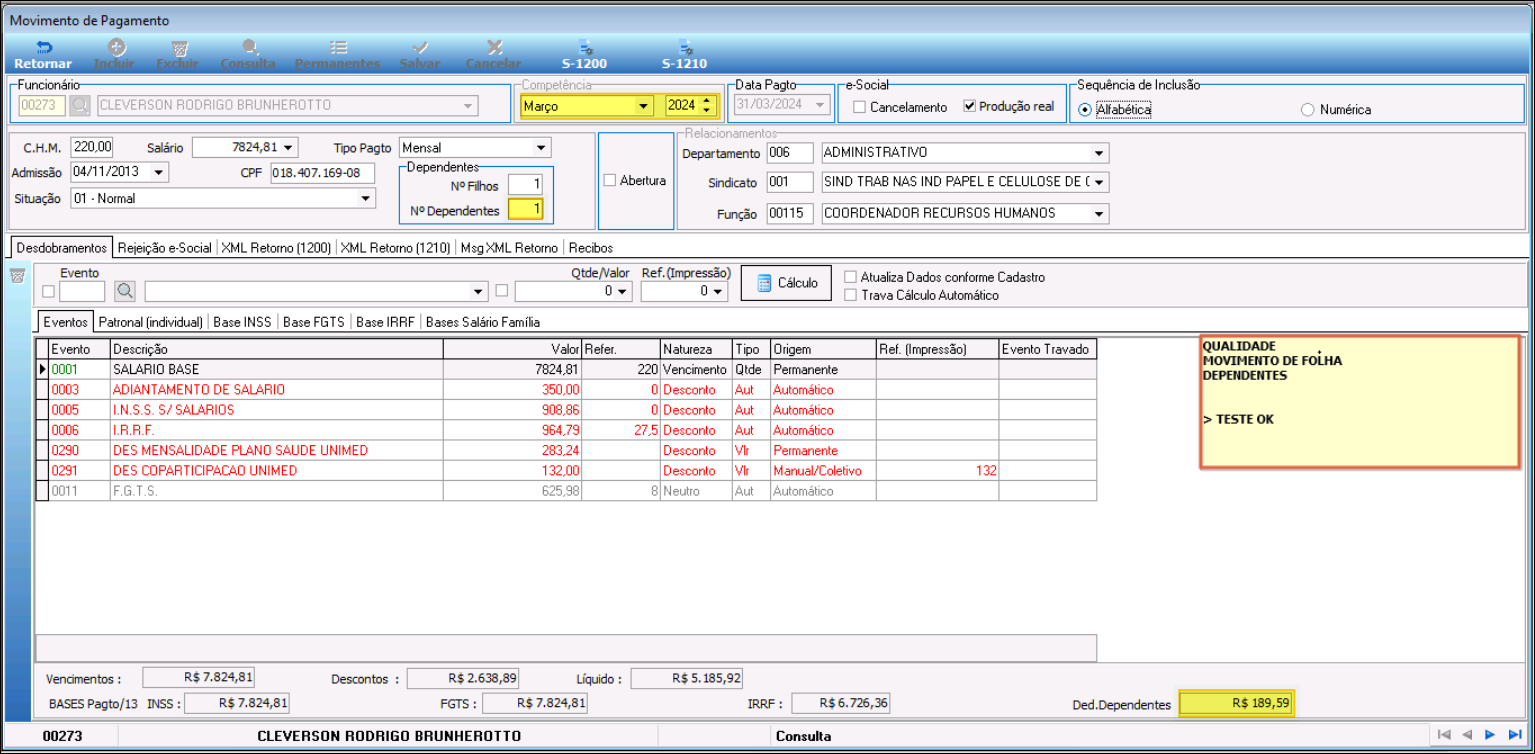Open the Admissão date dropdown
This screenshot has width=1535, height=754.
(x=159, y=173)
